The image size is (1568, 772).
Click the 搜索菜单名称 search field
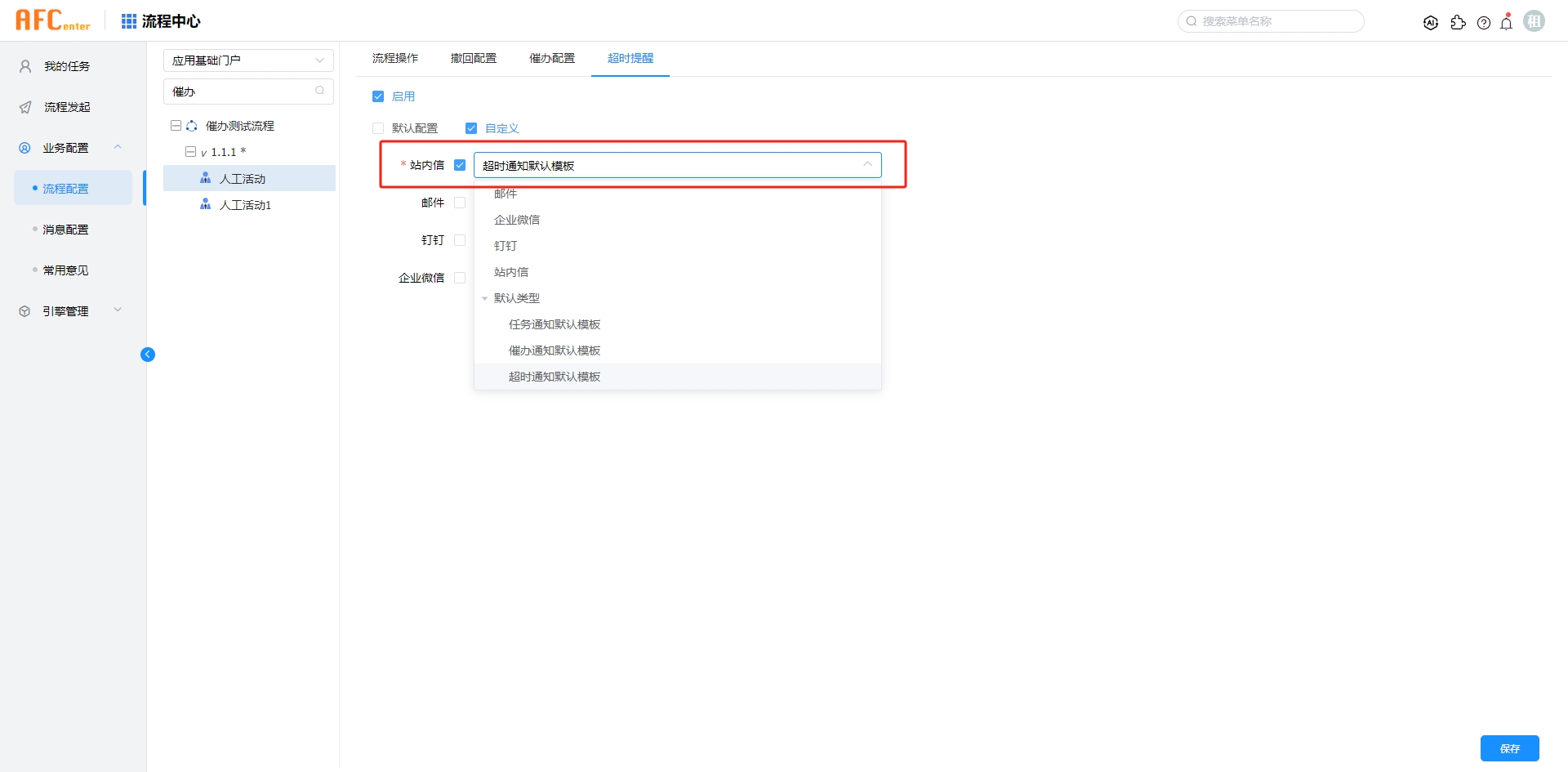pos(1274,21)
